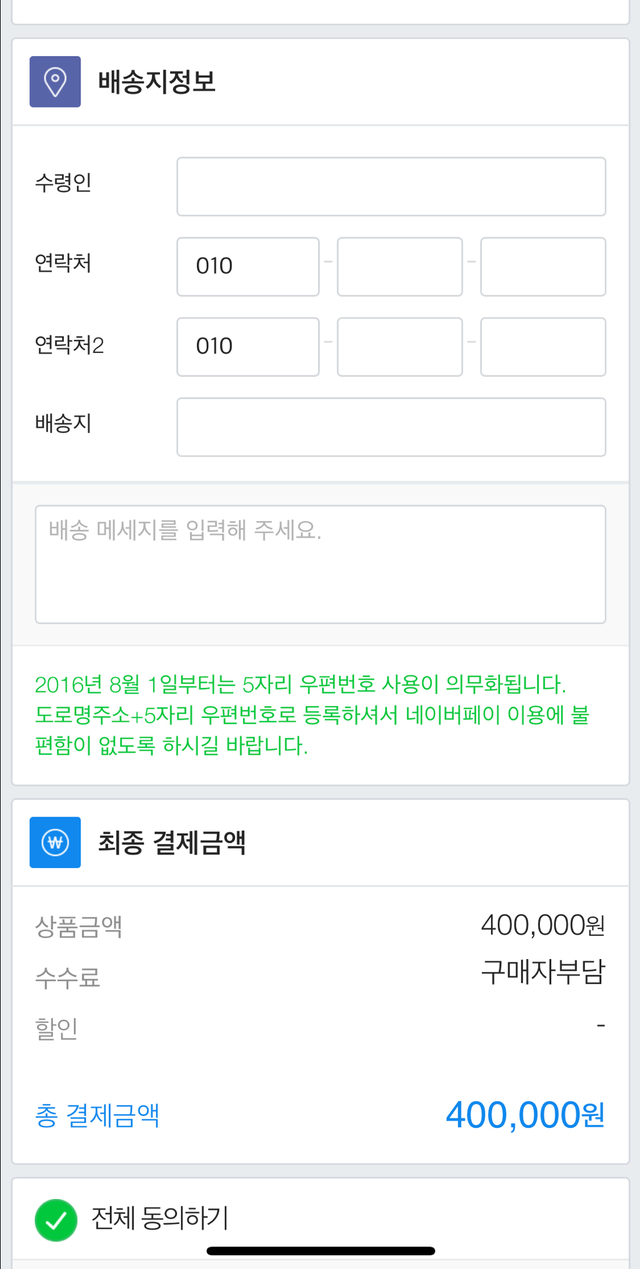Tap the blue 400,000원 total amount
Image resolution: width=640 pixels, height=1269 pixels.
pos(525,1114)
